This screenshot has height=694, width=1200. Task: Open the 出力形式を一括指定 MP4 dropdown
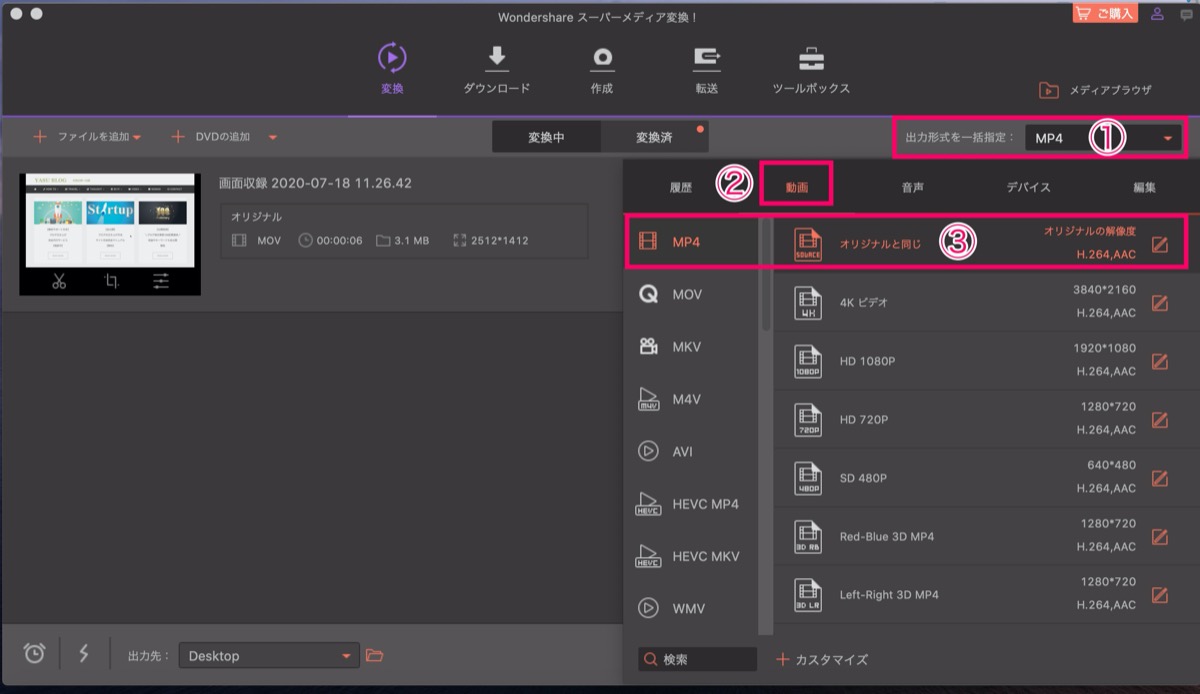(1102, 138)
